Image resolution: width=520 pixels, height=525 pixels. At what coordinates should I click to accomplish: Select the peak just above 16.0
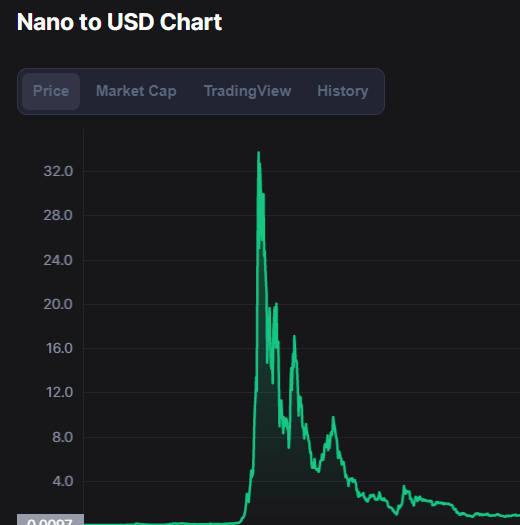coord(294,336)
